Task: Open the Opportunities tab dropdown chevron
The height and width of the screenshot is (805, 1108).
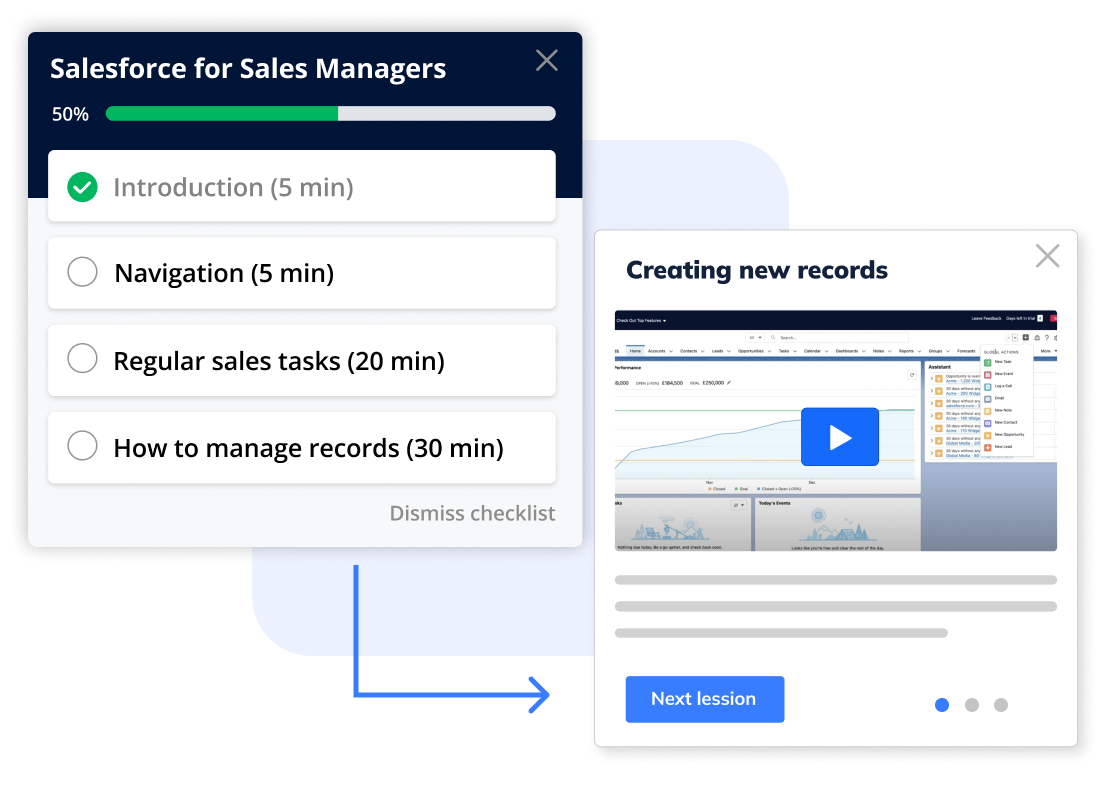Action: (770, 350)
